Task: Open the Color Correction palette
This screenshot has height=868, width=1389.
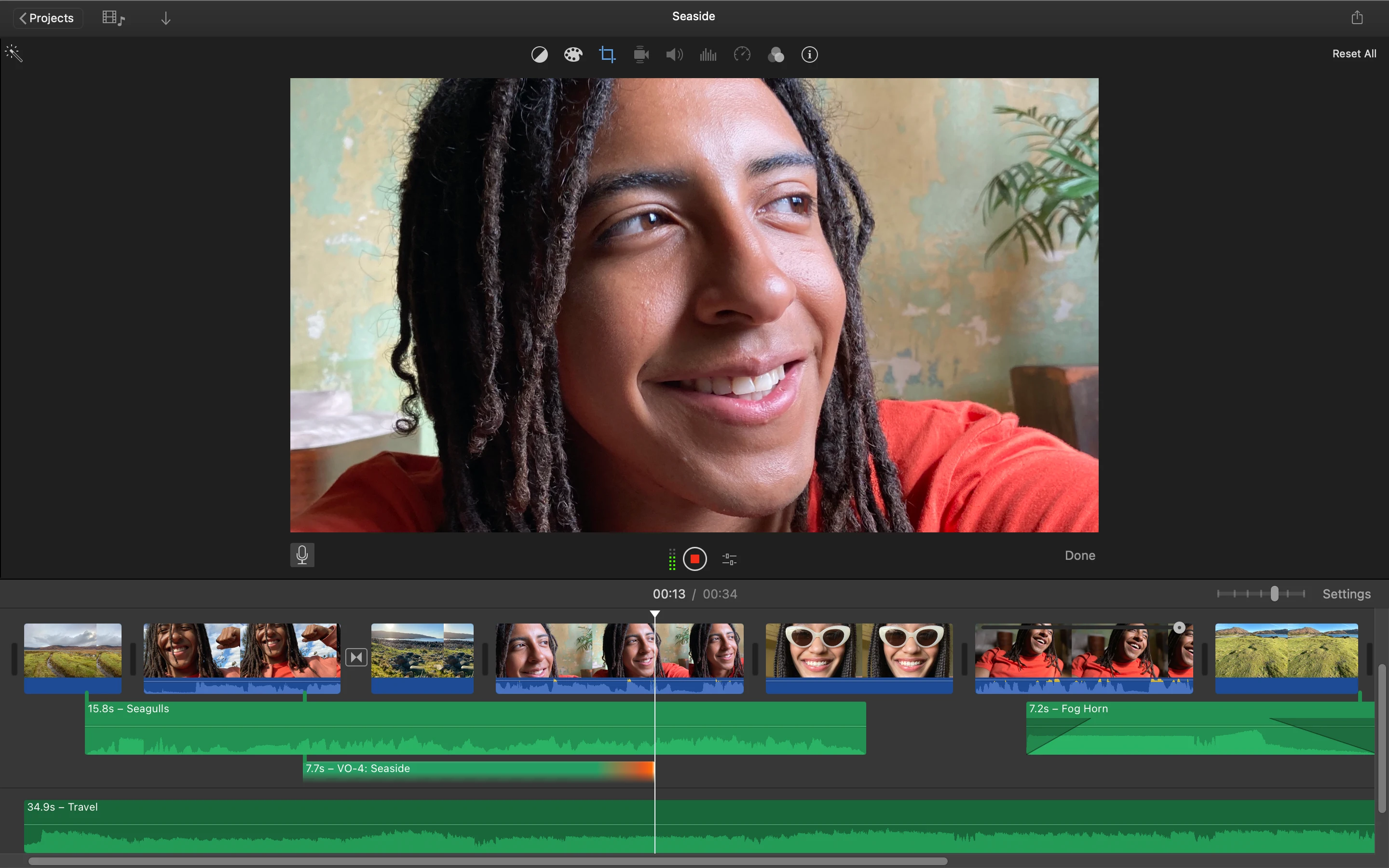Action: pos(573,54)
